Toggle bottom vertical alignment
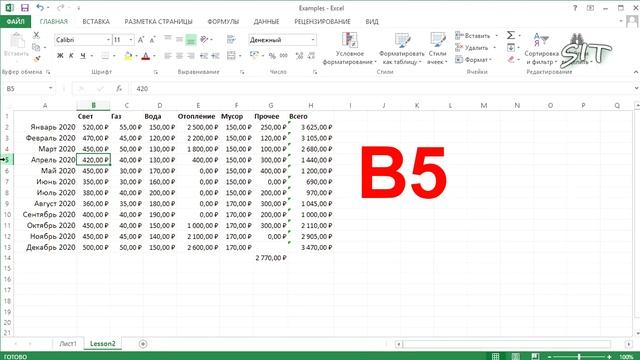Viewport: 640px width, 360px height. tap(191, 40)
